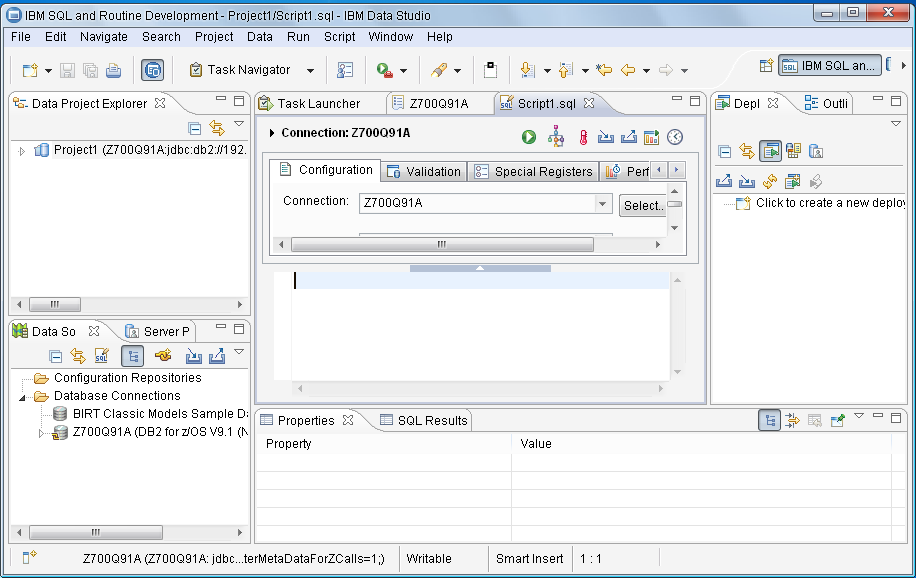916x578 pixels.
Task: Toggle Show Categories button in Properties panel
Action: coord(769,421)
